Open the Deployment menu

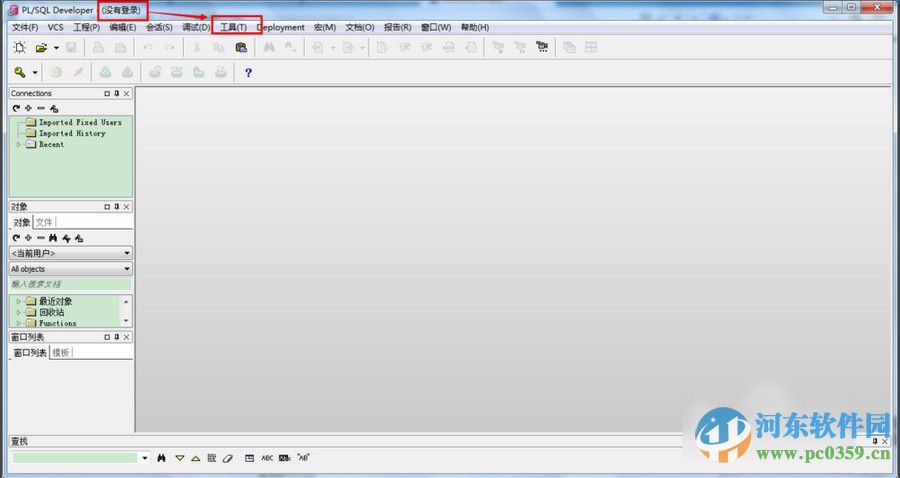tap(281, 28)
